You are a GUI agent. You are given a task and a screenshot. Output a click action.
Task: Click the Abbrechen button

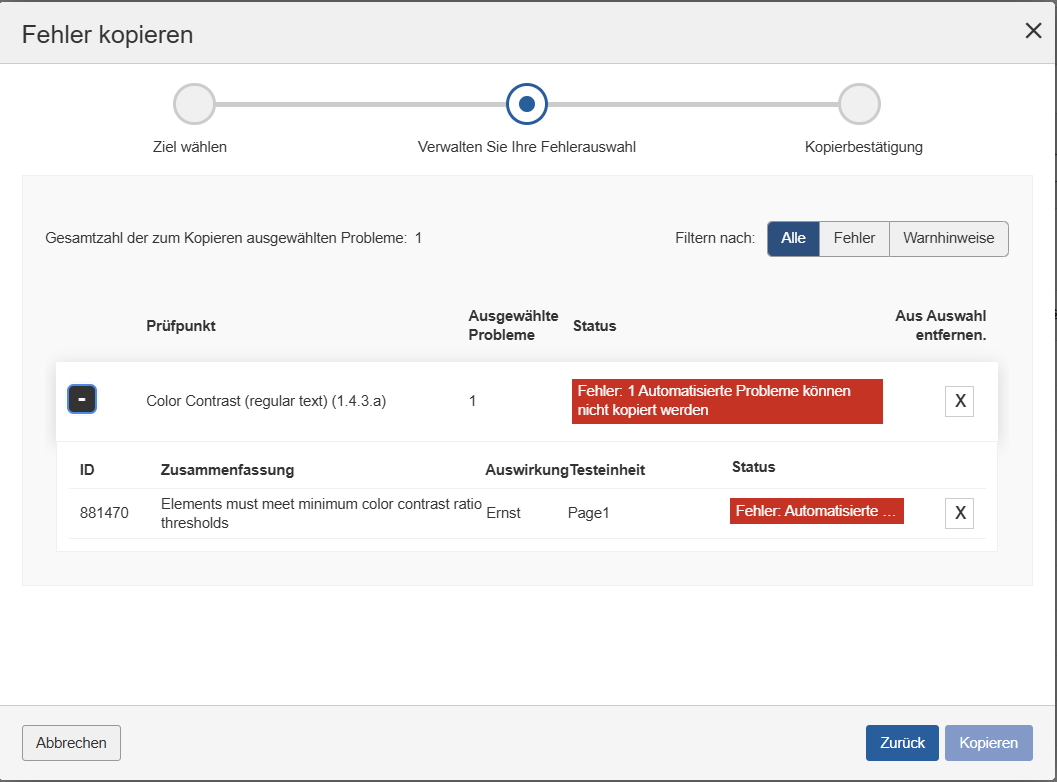[71, 743]
